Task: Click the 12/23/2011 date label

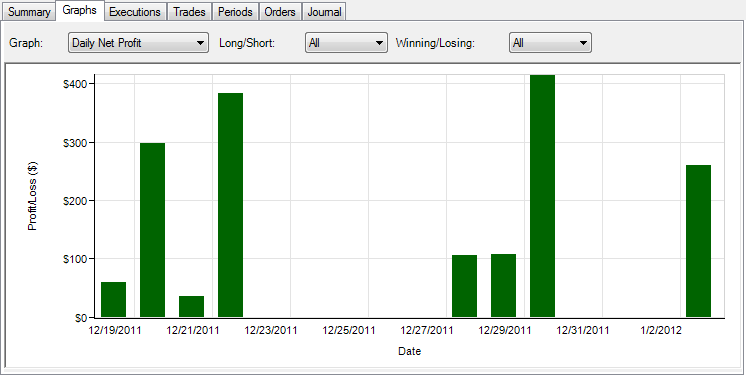Action: point(271,330)
